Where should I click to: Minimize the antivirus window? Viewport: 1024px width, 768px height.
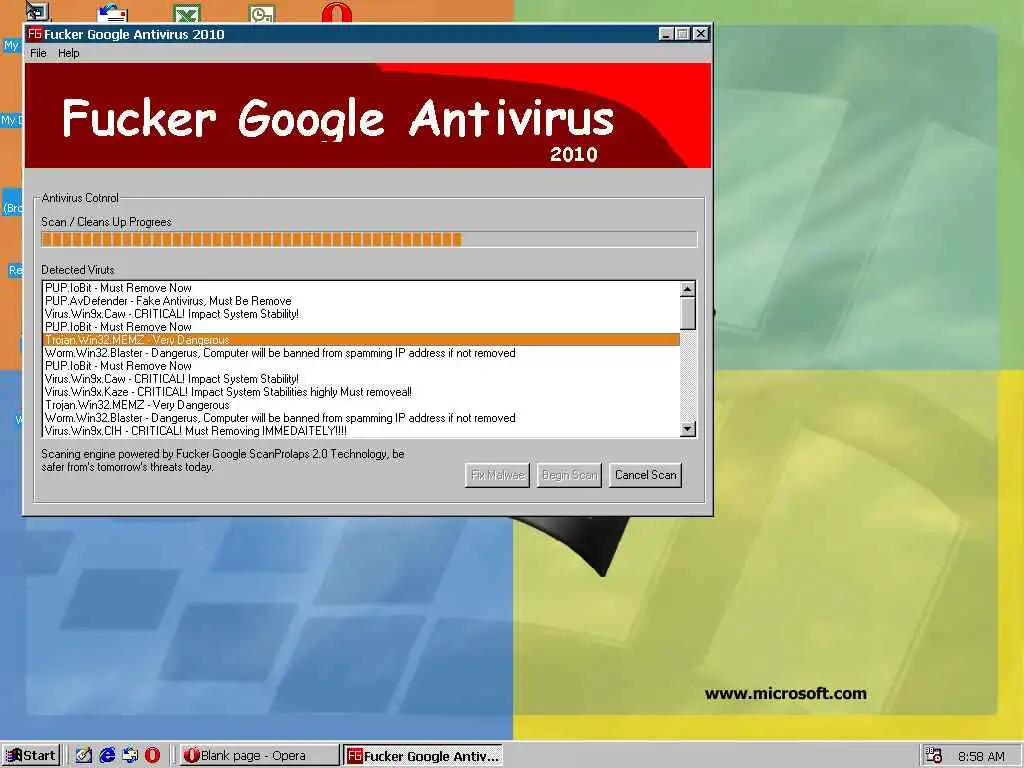[665, 34]
